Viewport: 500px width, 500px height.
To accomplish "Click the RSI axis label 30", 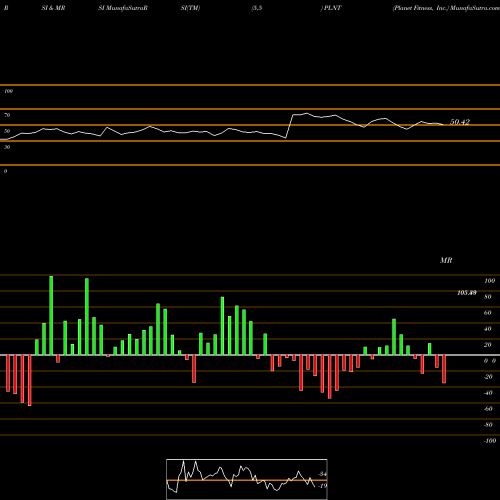I will click(x=7, y=147).
